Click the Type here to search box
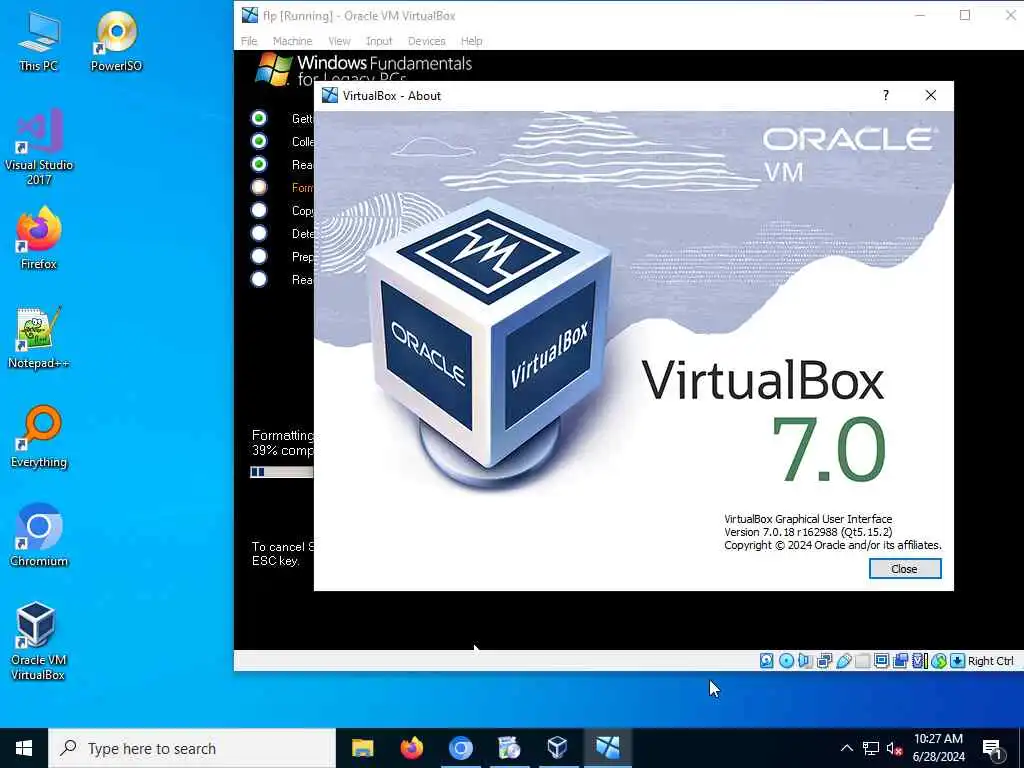This screenshot has height=768, width=1024. [x=192, y=748]
